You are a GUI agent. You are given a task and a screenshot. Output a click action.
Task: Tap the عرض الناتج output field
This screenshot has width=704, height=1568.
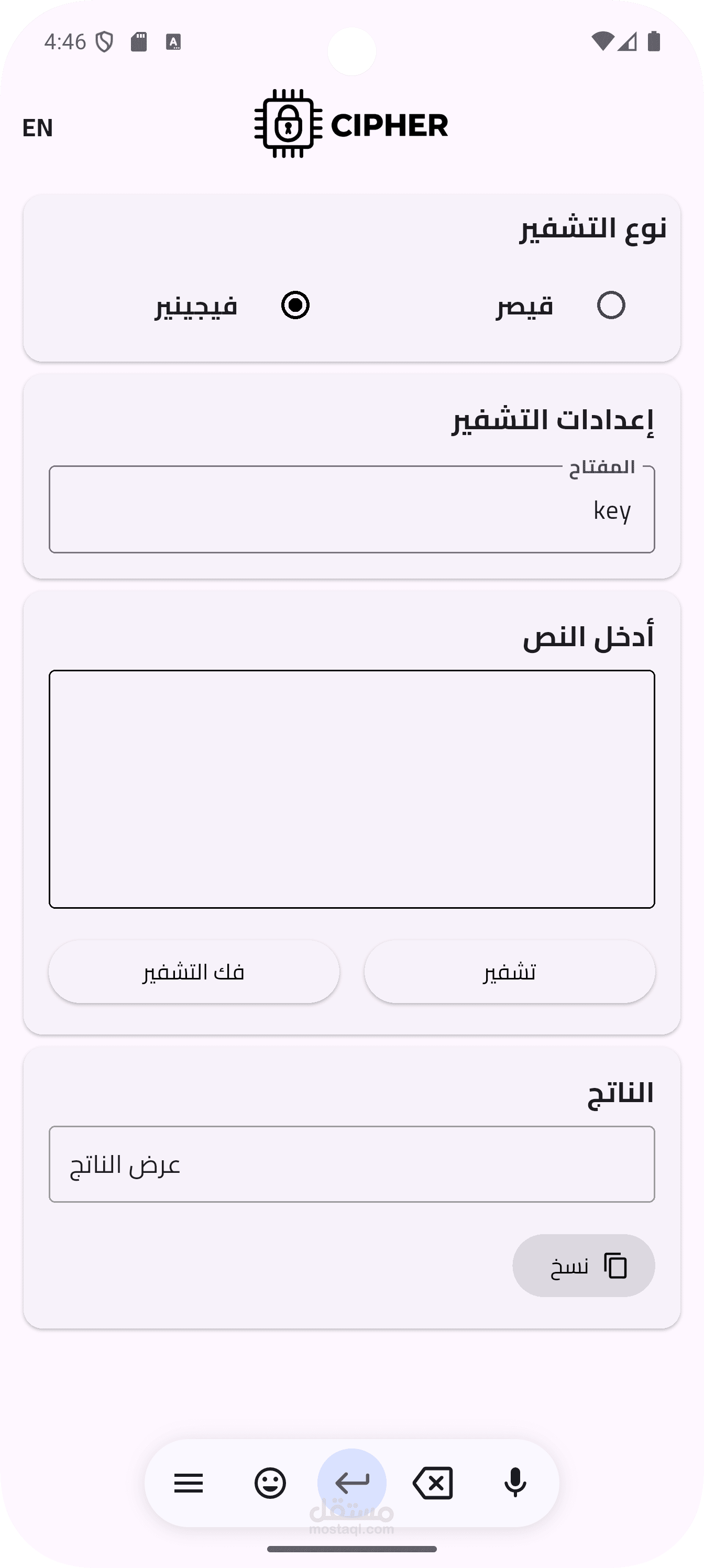[x=351, y=1164]
